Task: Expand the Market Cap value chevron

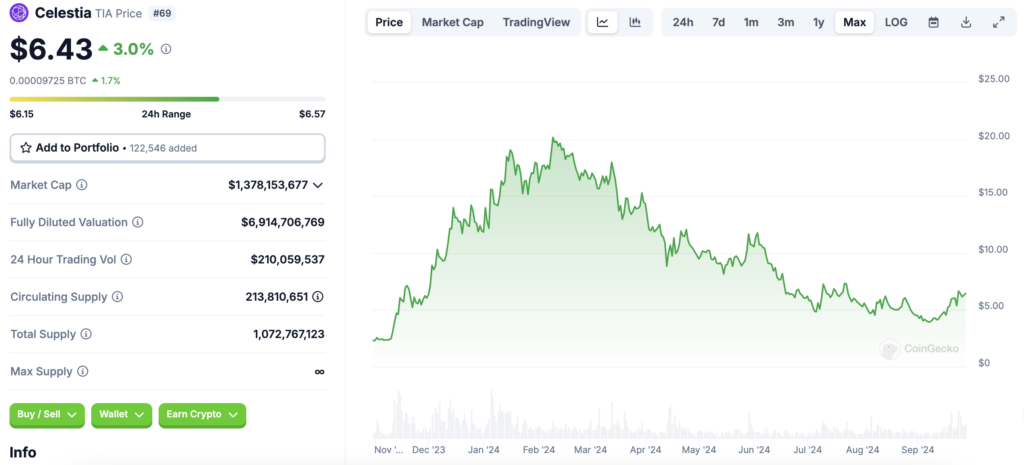Action: 318,185
